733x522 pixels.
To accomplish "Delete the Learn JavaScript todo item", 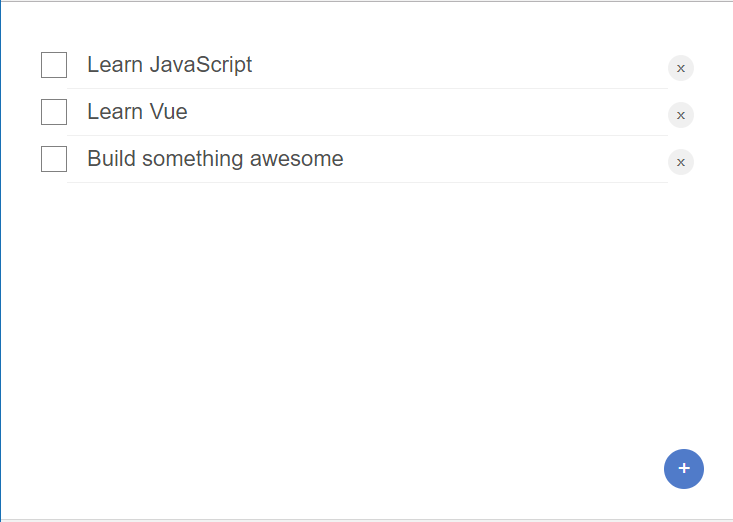I will click(680, 68).
